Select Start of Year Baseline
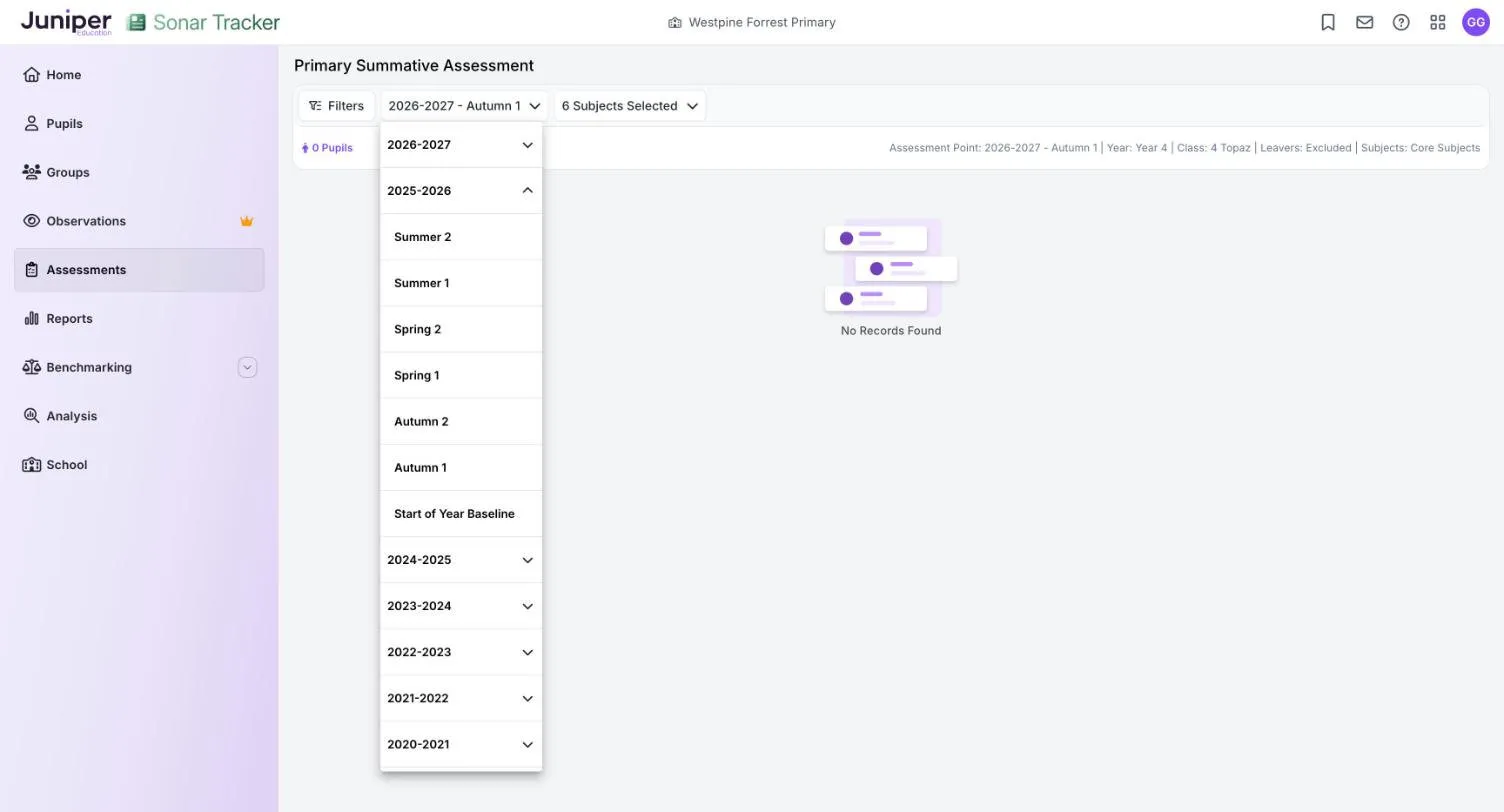 461,513
